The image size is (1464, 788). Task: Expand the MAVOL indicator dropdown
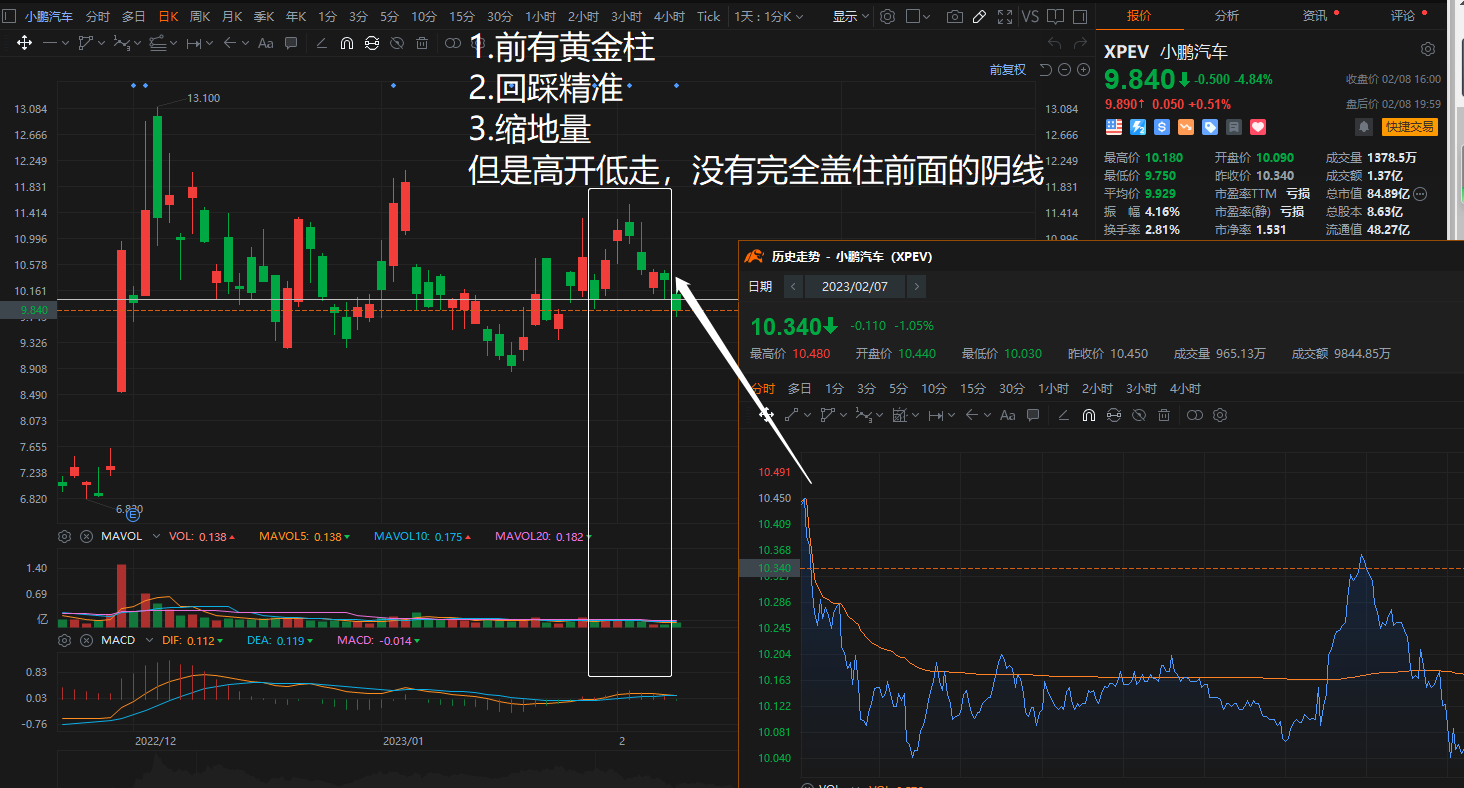click(x=156, y=537)
